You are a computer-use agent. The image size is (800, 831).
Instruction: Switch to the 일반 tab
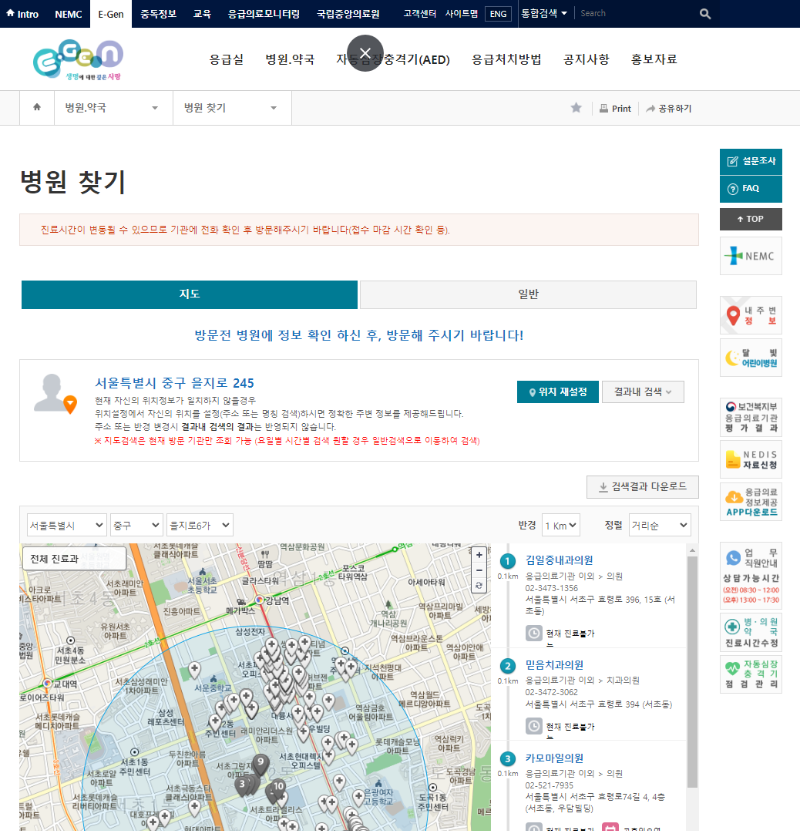pos(528,295)
